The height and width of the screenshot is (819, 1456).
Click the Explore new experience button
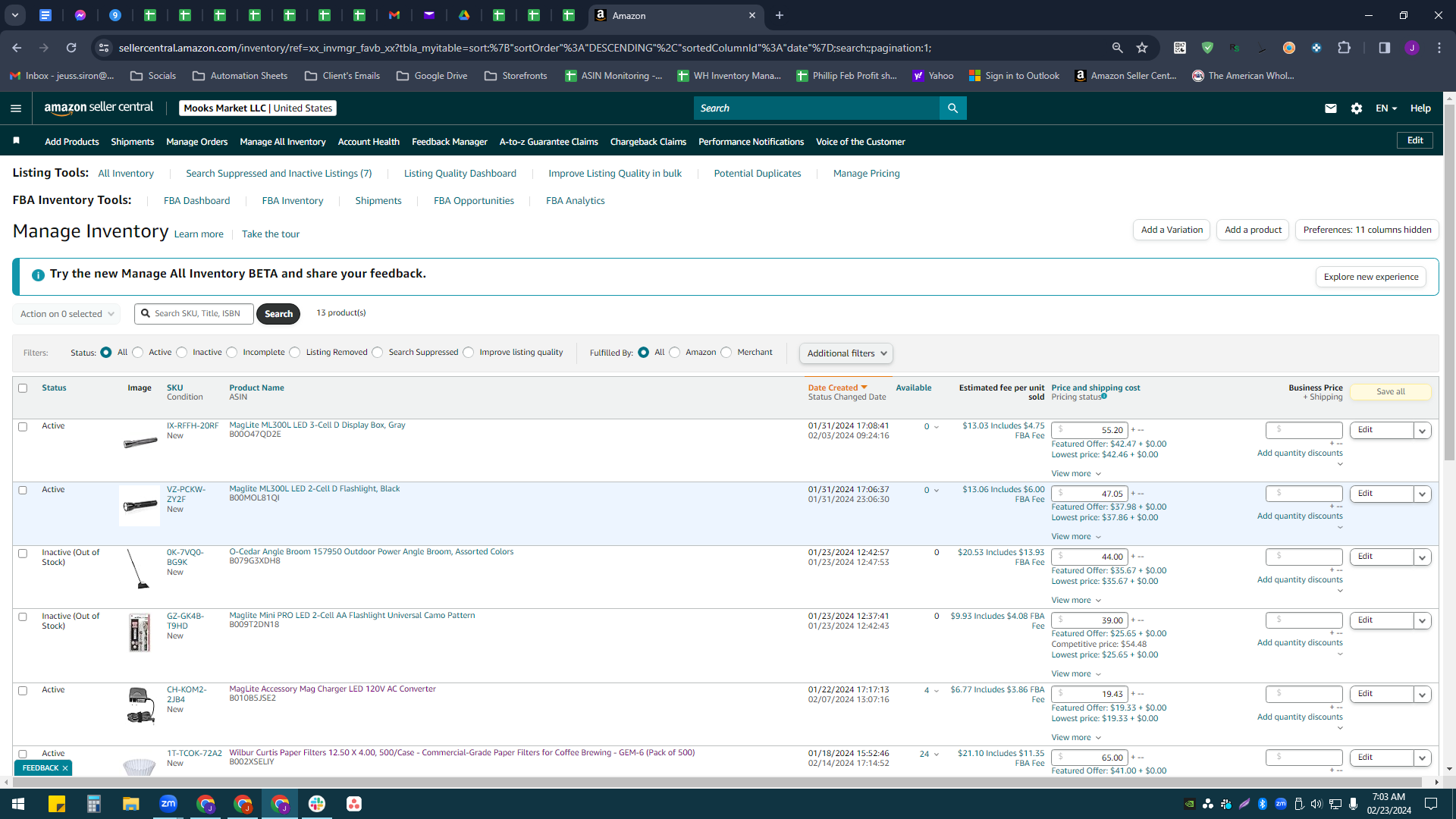pyautogui.click(x=1370, y=277)
